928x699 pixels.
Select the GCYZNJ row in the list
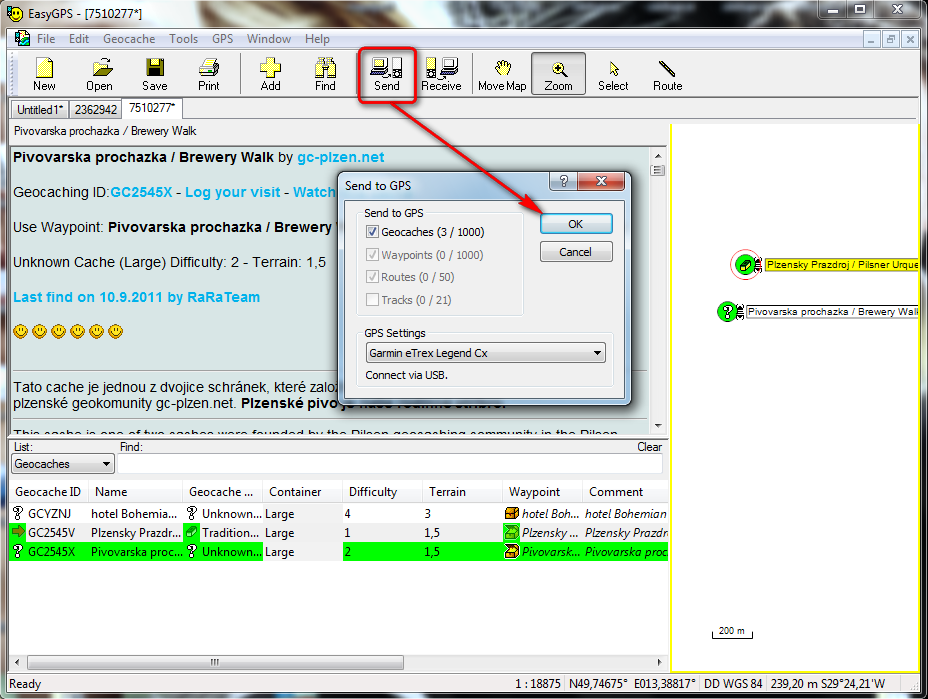[339, 513]
